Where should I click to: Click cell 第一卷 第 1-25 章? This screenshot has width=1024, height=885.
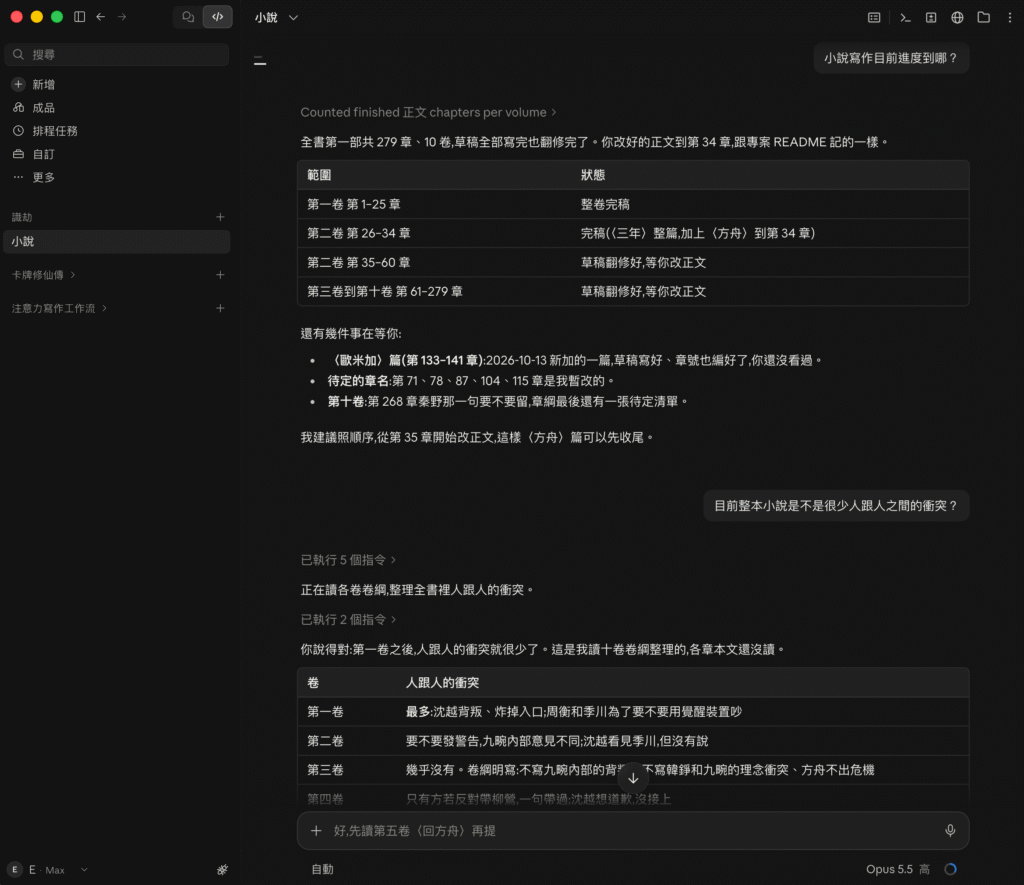point(354,204)
